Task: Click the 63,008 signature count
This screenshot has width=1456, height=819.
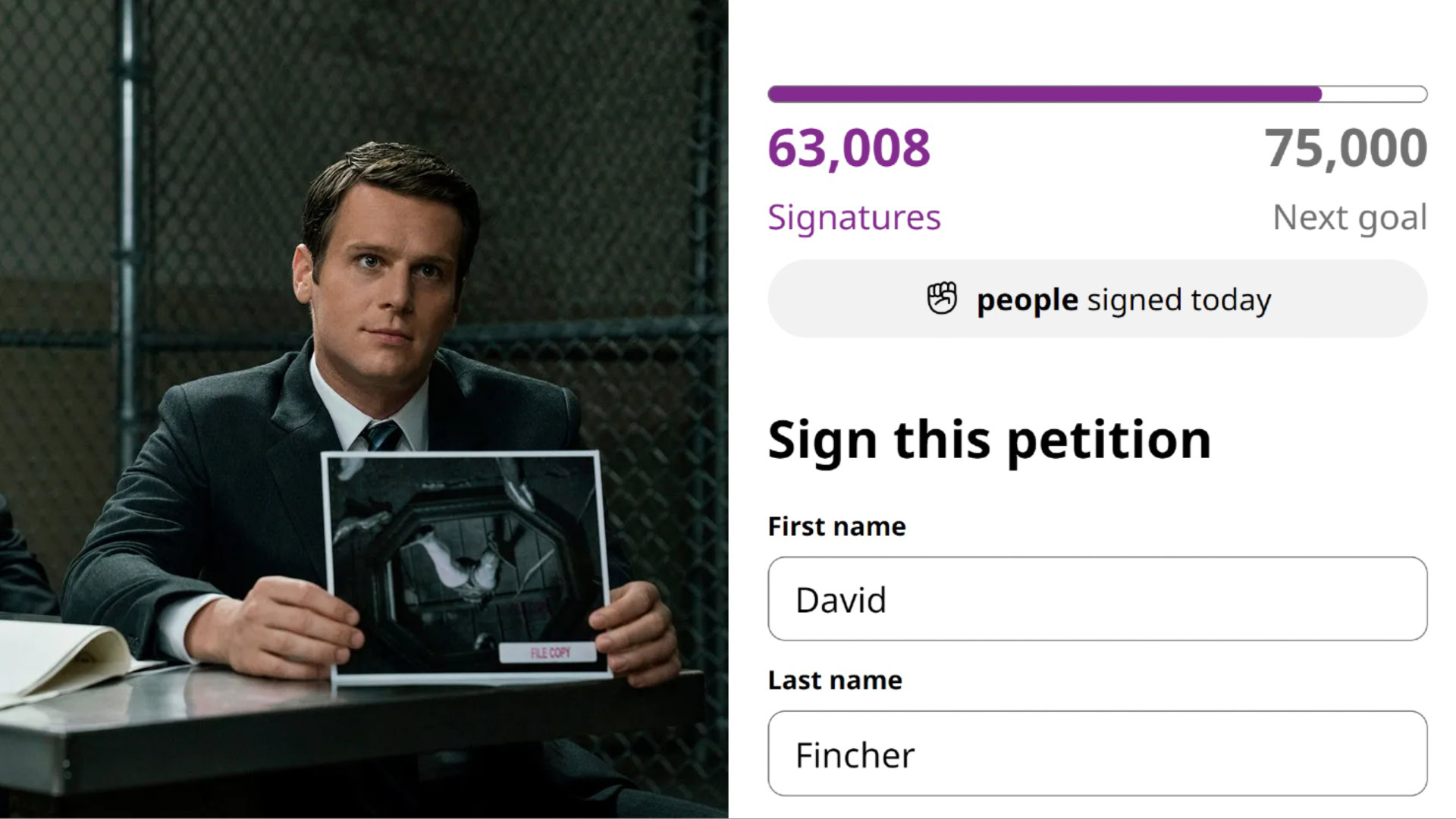Action: point(849,149)
